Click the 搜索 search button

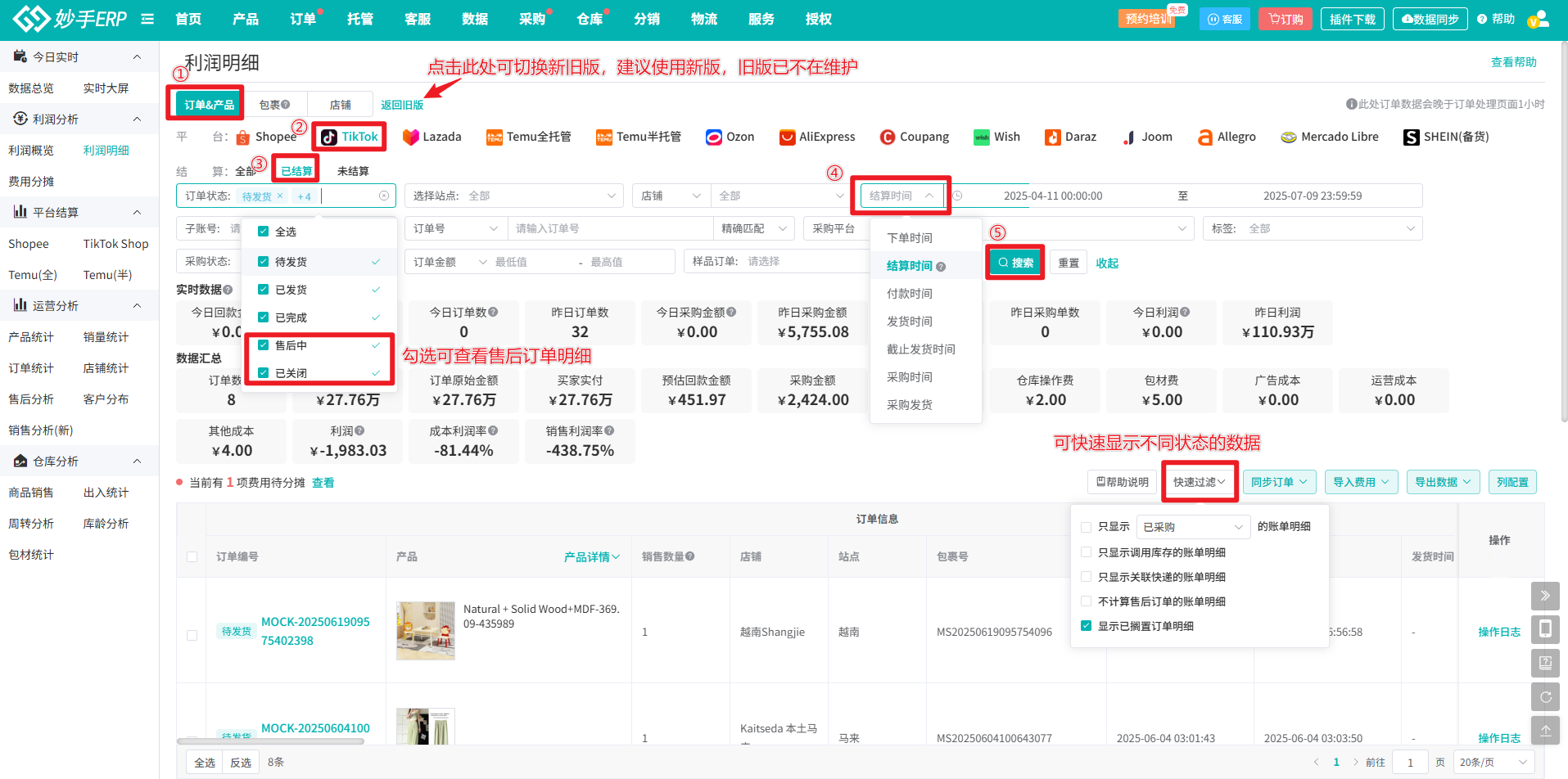coord(1015,263)
